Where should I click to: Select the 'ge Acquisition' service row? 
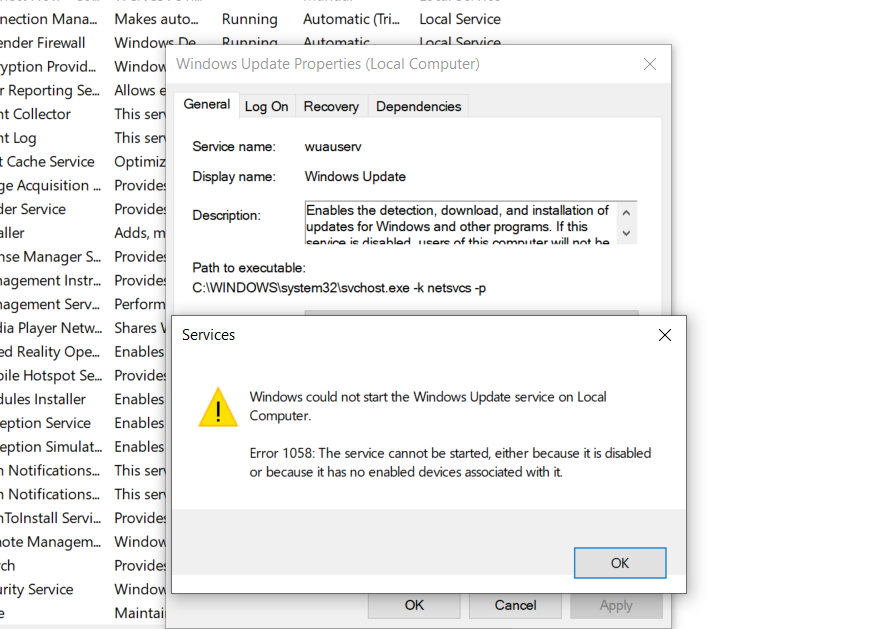(83, 185)
